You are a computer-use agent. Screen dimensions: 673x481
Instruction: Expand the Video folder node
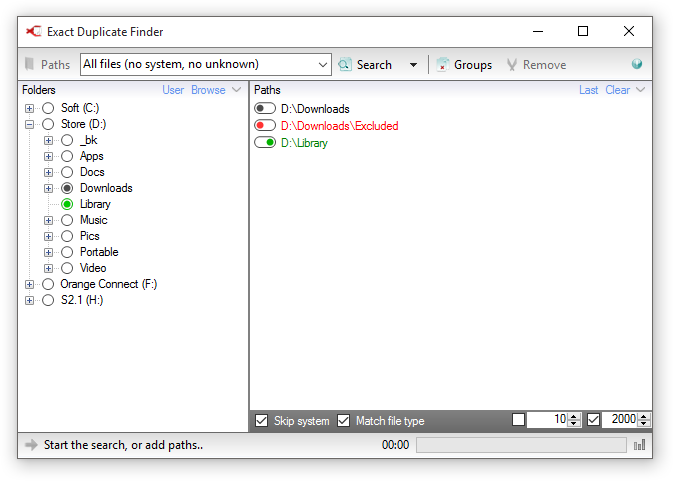(48, 269)
